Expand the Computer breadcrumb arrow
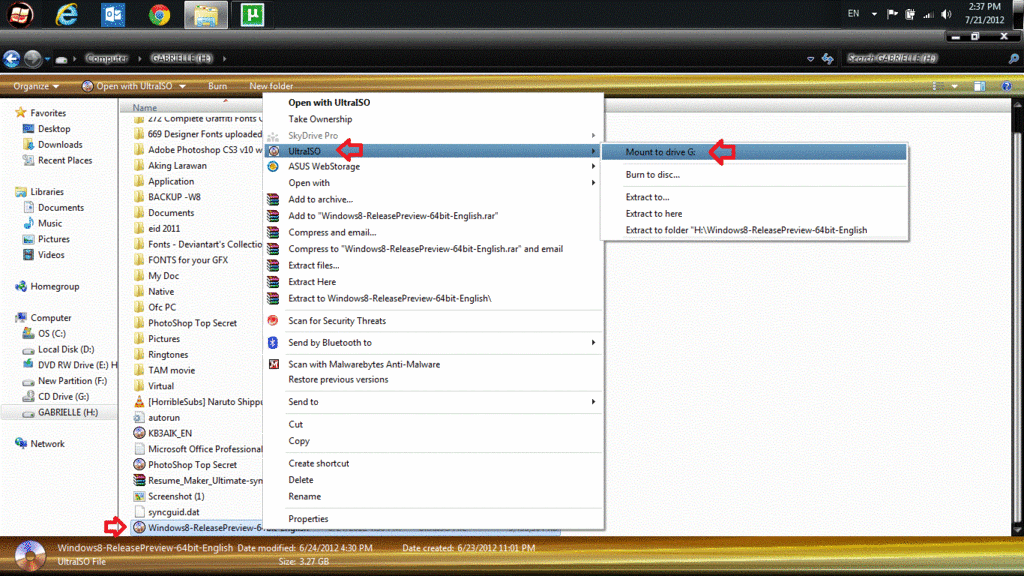This screenshot has height=576, width=1024. [139, 59]
